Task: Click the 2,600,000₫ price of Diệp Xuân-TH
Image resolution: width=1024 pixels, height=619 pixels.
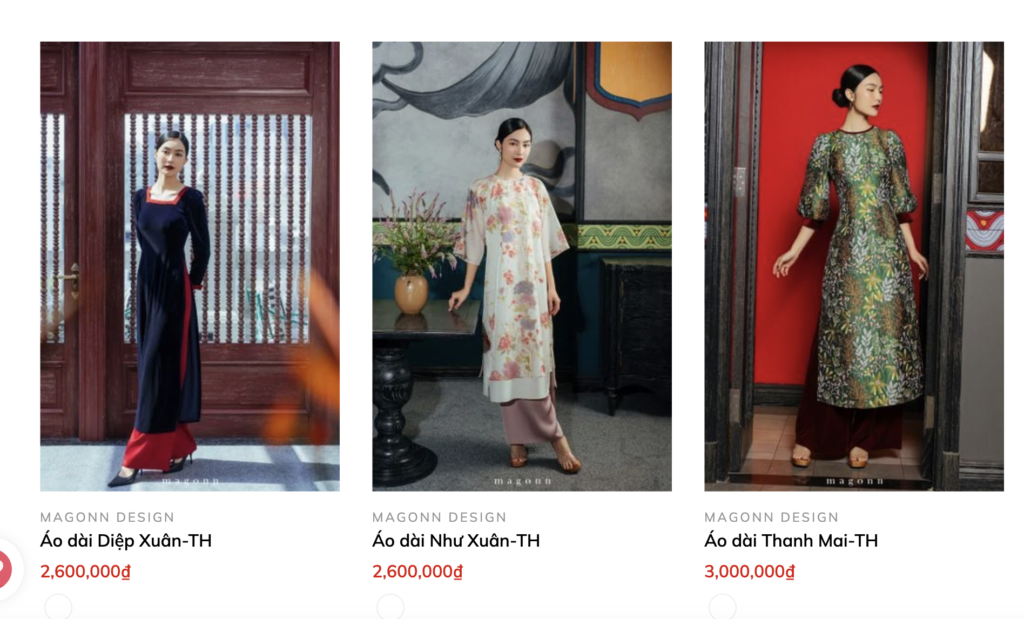Action: (86, 571)
